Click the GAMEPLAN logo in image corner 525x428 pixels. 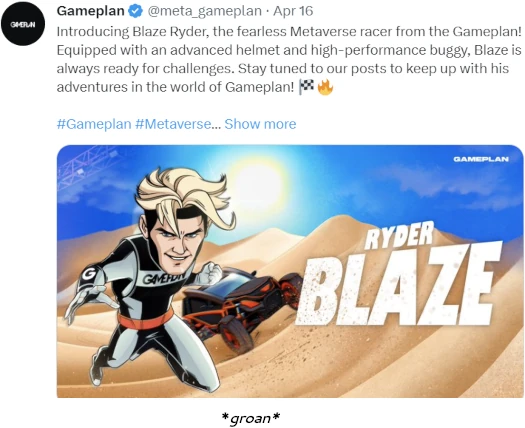click(481, 159)
